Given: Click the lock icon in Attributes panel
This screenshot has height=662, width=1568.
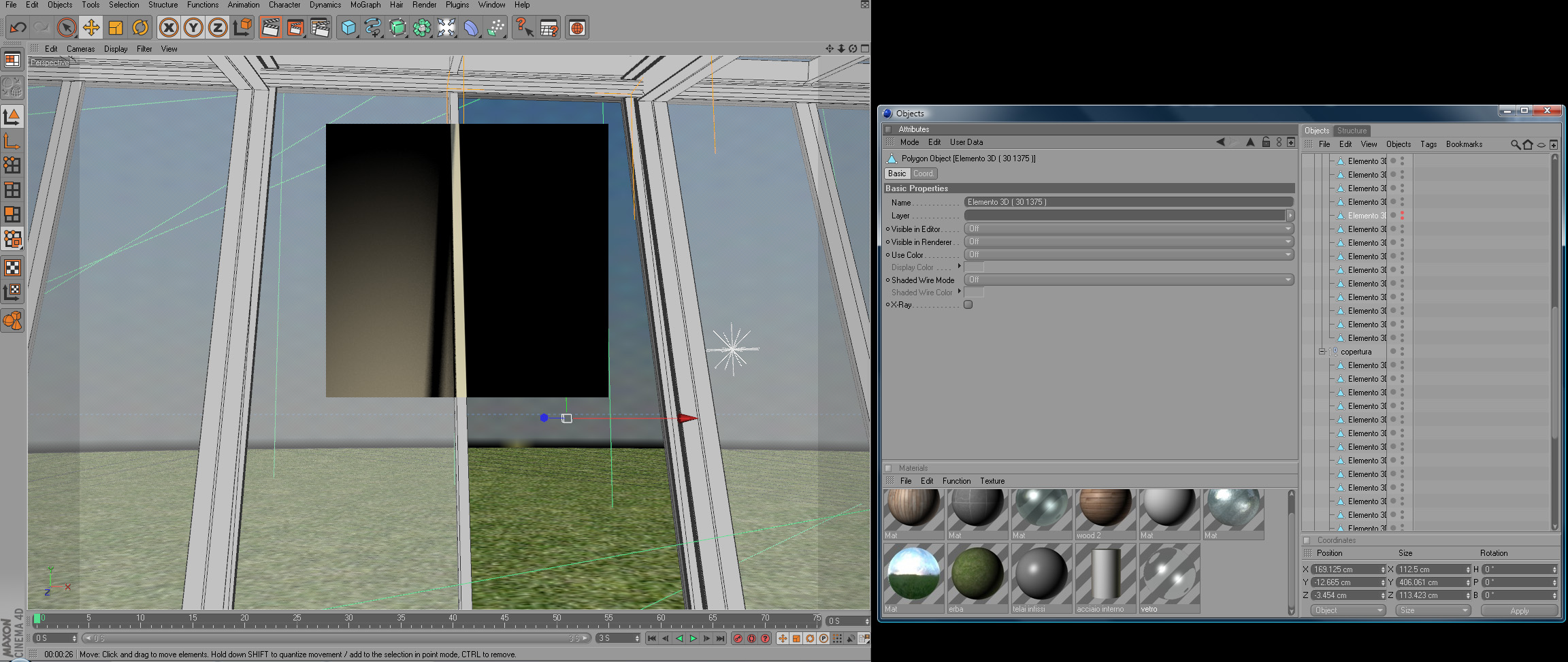Looking at the screenshot, I should click(1266, 142).
